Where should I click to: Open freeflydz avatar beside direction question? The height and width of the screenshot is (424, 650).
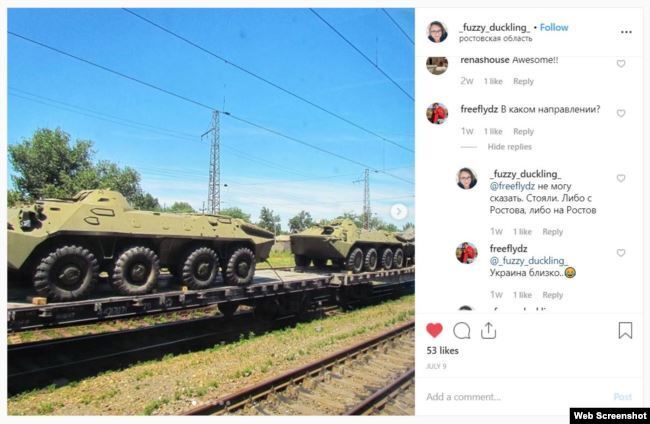[x=437, y=113]
